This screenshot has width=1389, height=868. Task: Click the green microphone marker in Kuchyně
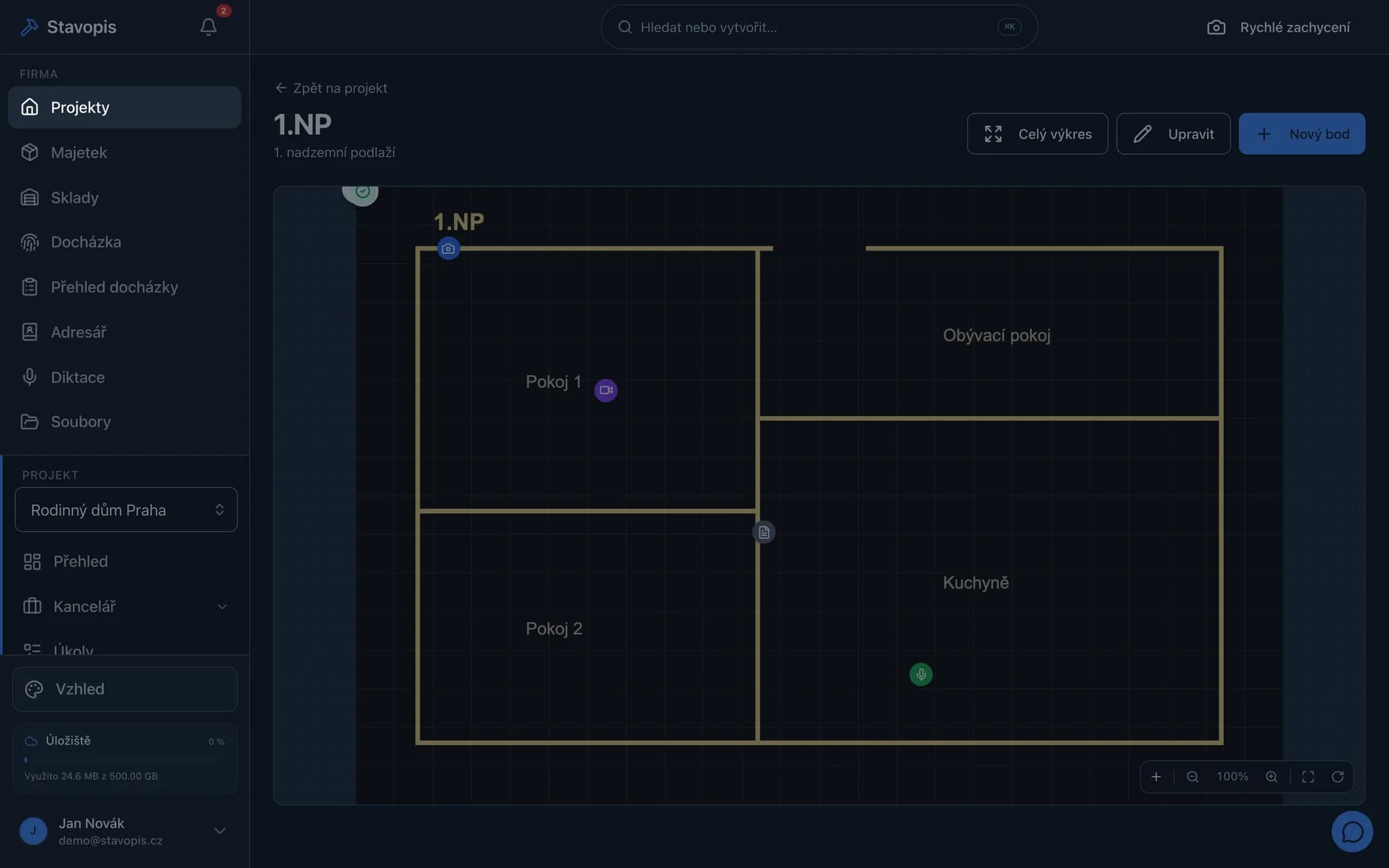tap(921, 674)
